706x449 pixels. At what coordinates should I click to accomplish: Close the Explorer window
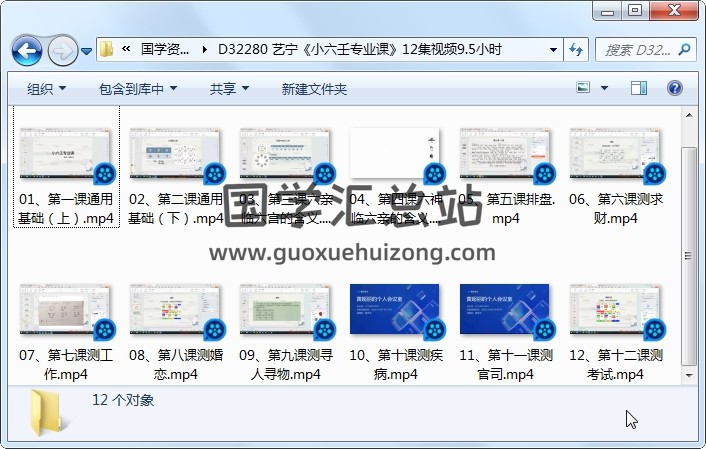[674, 10]
